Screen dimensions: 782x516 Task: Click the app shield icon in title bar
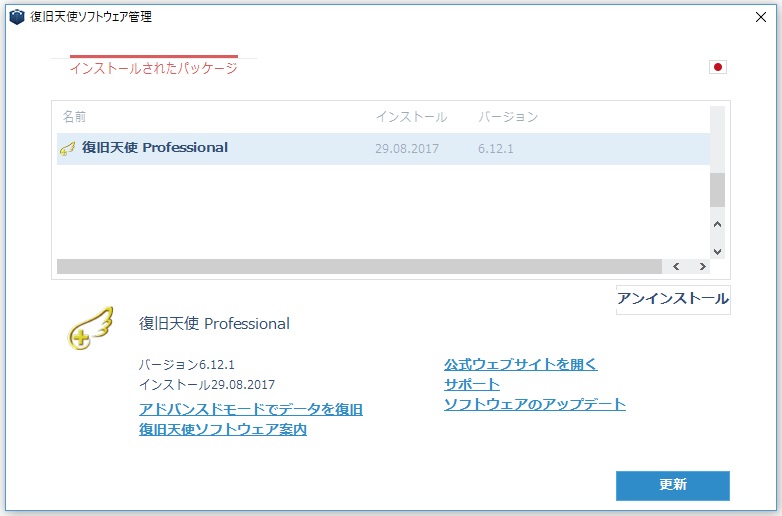point(17,17)
